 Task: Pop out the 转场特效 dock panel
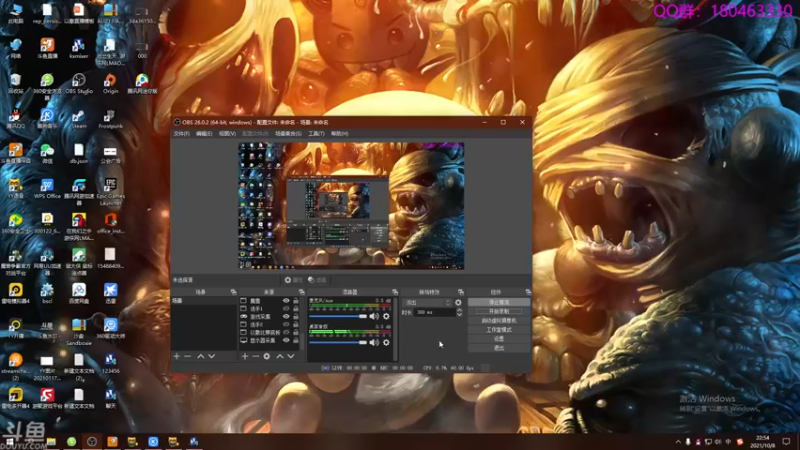pos(461,292)
